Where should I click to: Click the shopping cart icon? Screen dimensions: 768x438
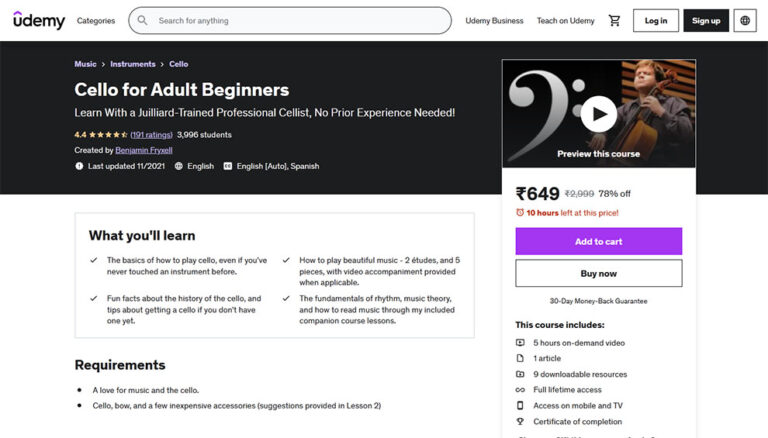pos(614,21)
